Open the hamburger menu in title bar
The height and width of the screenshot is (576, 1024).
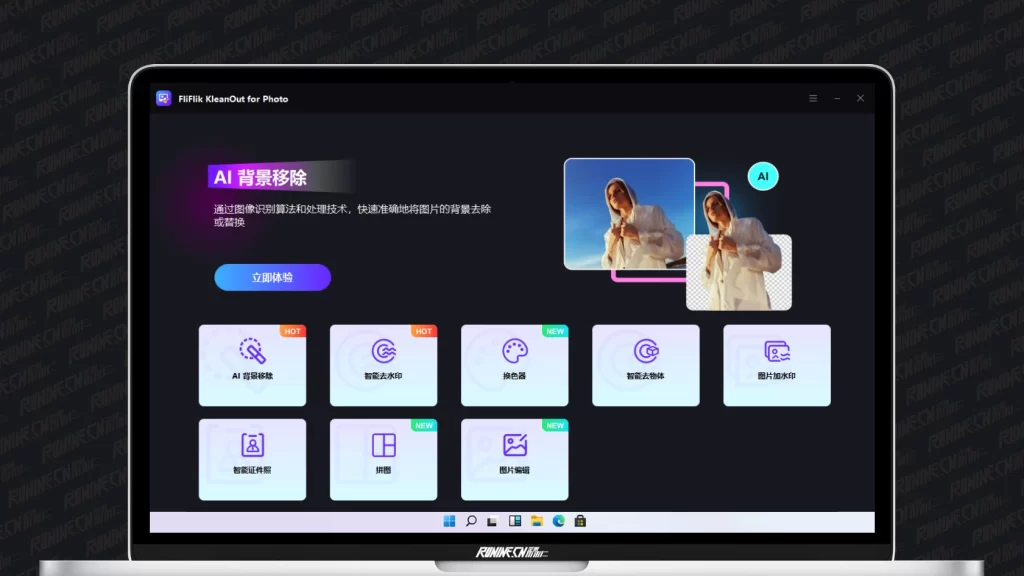point(813,98)
